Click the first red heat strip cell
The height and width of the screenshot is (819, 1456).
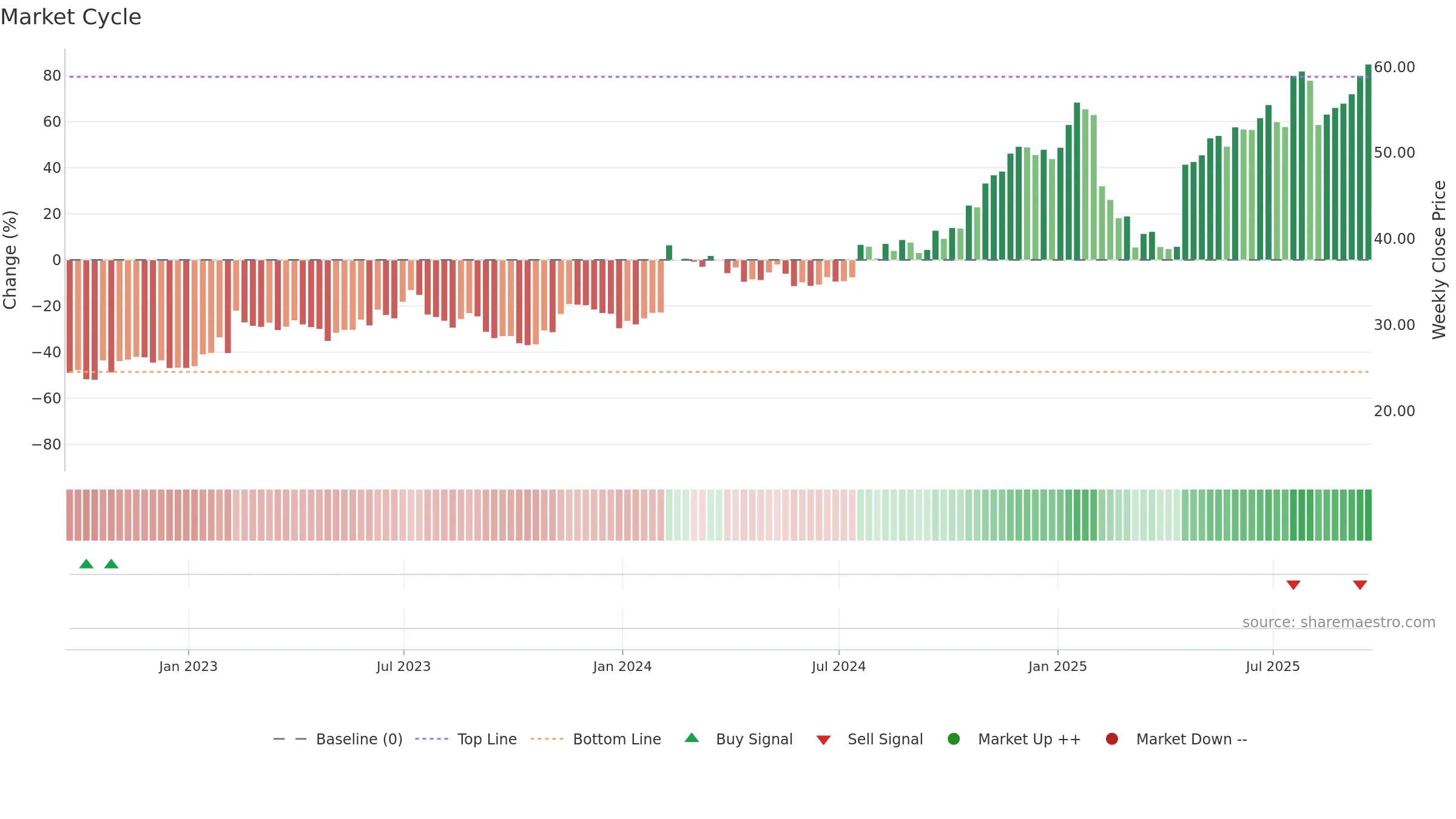[70, 515]
